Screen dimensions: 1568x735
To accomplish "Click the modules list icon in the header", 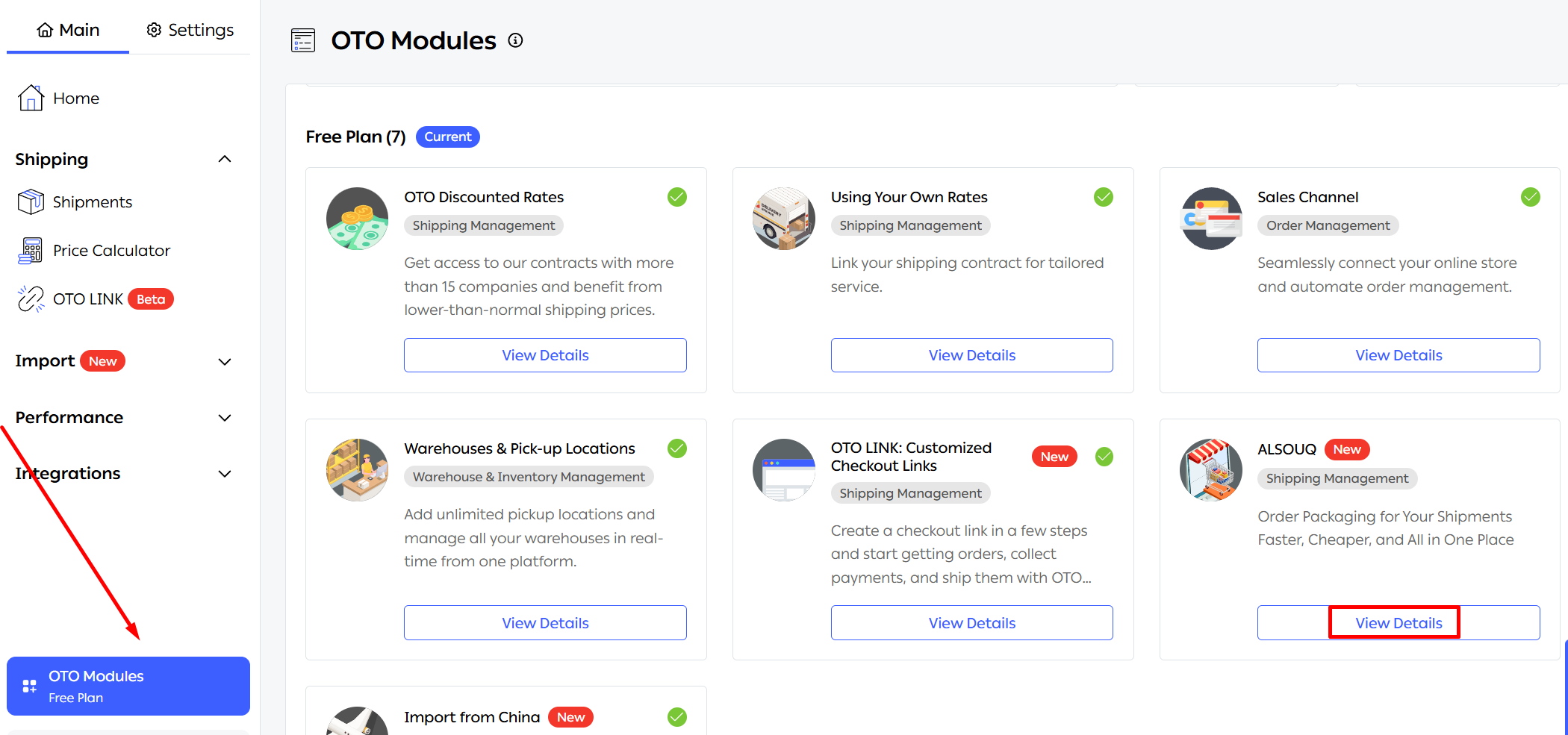I will [x=303, y=40].
